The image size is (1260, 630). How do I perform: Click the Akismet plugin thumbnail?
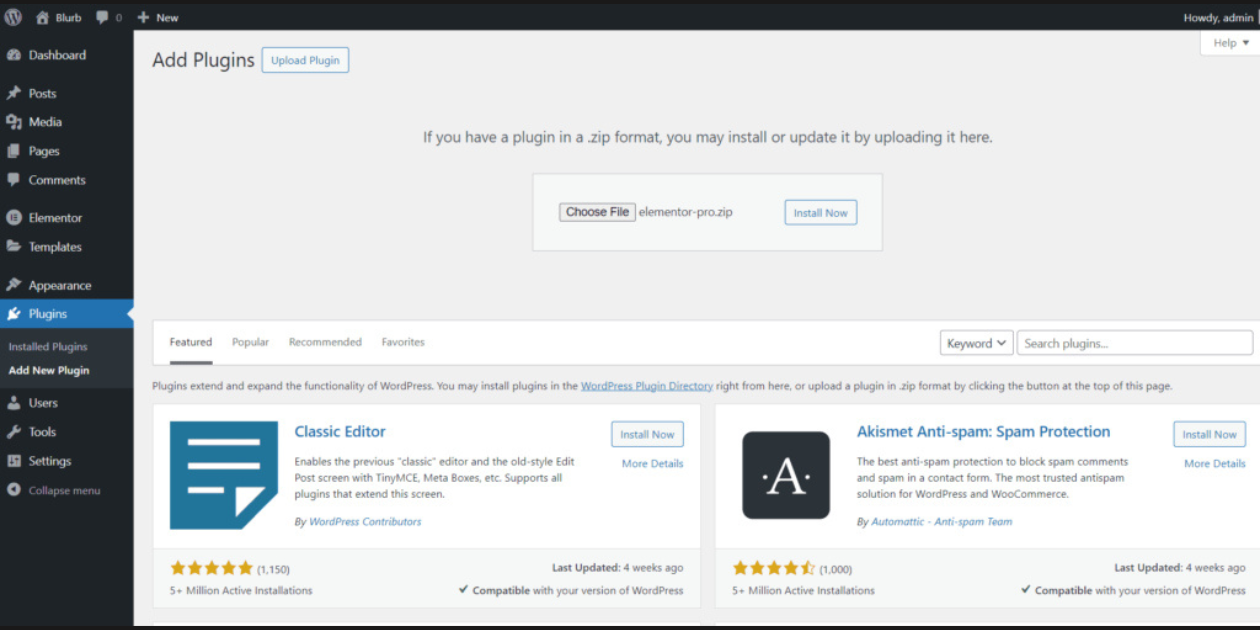(786, 475)
